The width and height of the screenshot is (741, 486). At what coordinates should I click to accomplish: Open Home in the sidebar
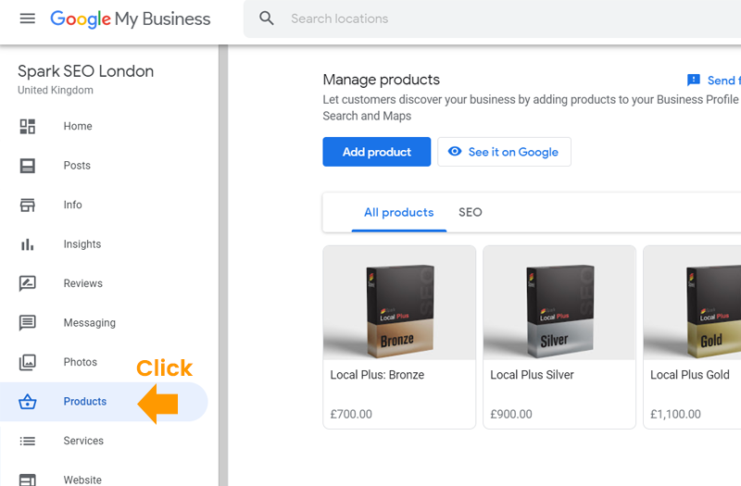[78, 126]
